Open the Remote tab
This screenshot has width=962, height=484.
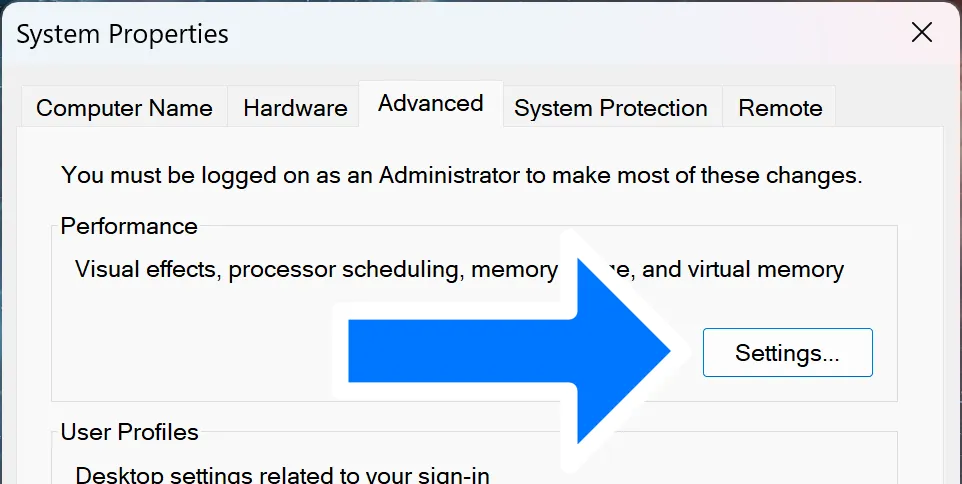coord(780,108)
